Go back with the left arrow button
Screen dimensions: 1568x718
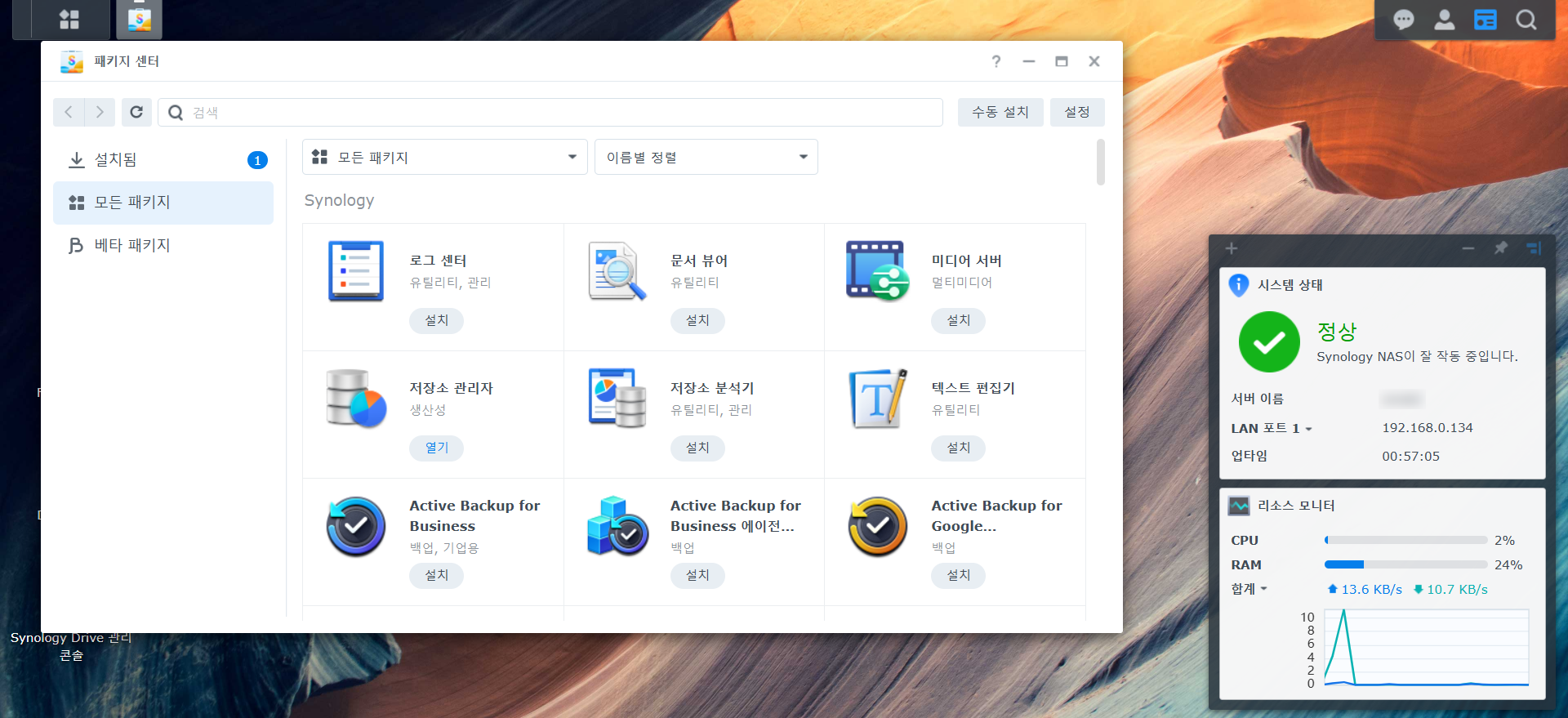point(69,112)
